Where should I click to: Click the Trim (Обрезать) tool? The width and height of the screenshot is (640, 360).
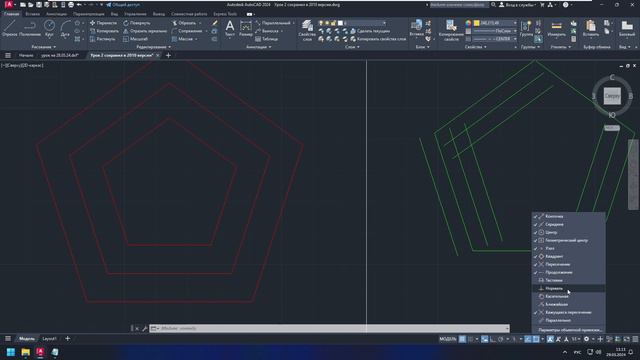coord(184,23)
